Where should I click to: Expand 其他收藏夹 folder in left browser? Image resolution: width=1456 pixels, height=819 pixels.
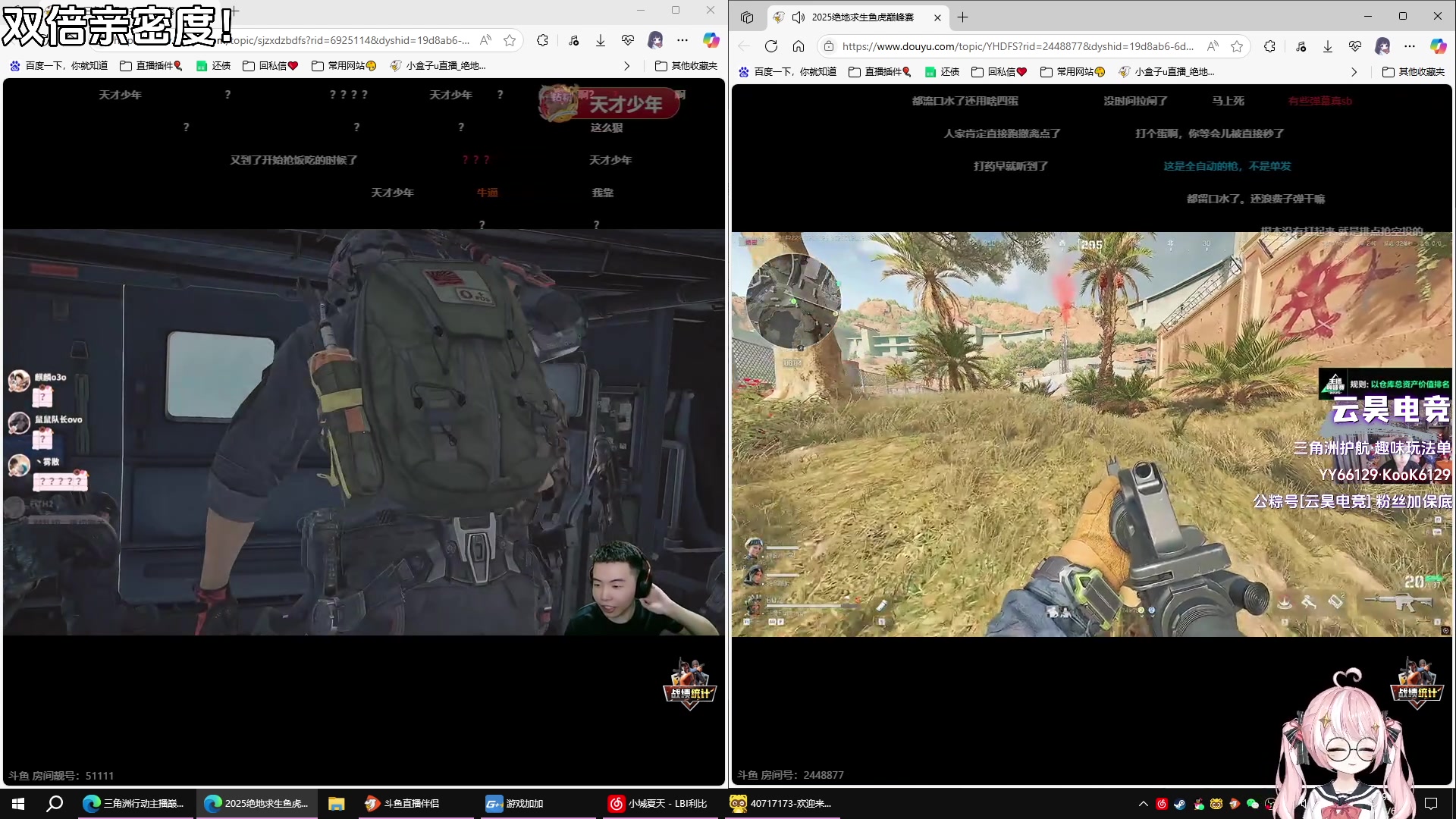coord(686,66)
